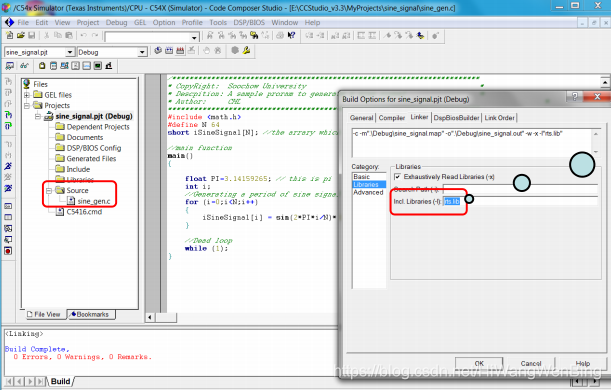Switch to the Link Order tab

(500, 118)
